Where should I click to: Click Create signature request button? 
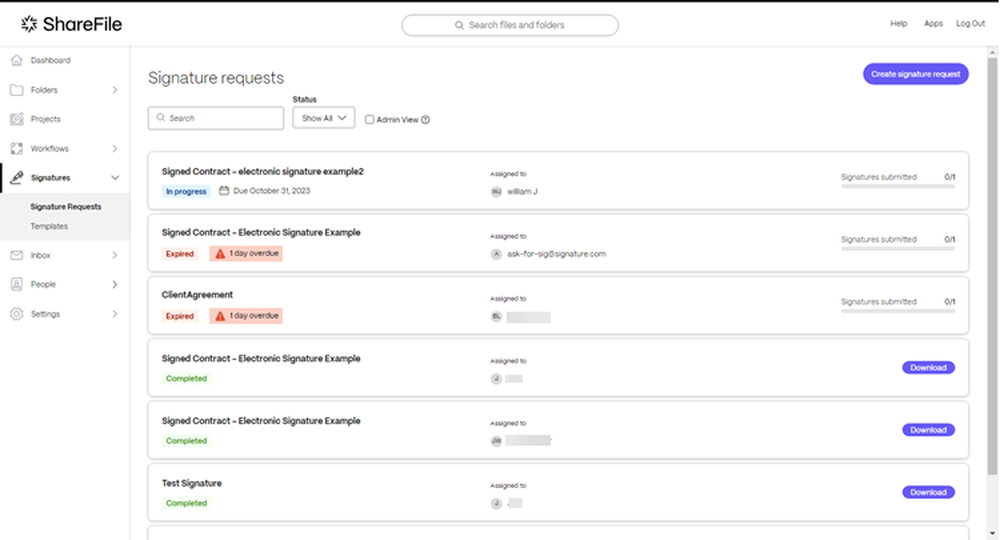915,74
